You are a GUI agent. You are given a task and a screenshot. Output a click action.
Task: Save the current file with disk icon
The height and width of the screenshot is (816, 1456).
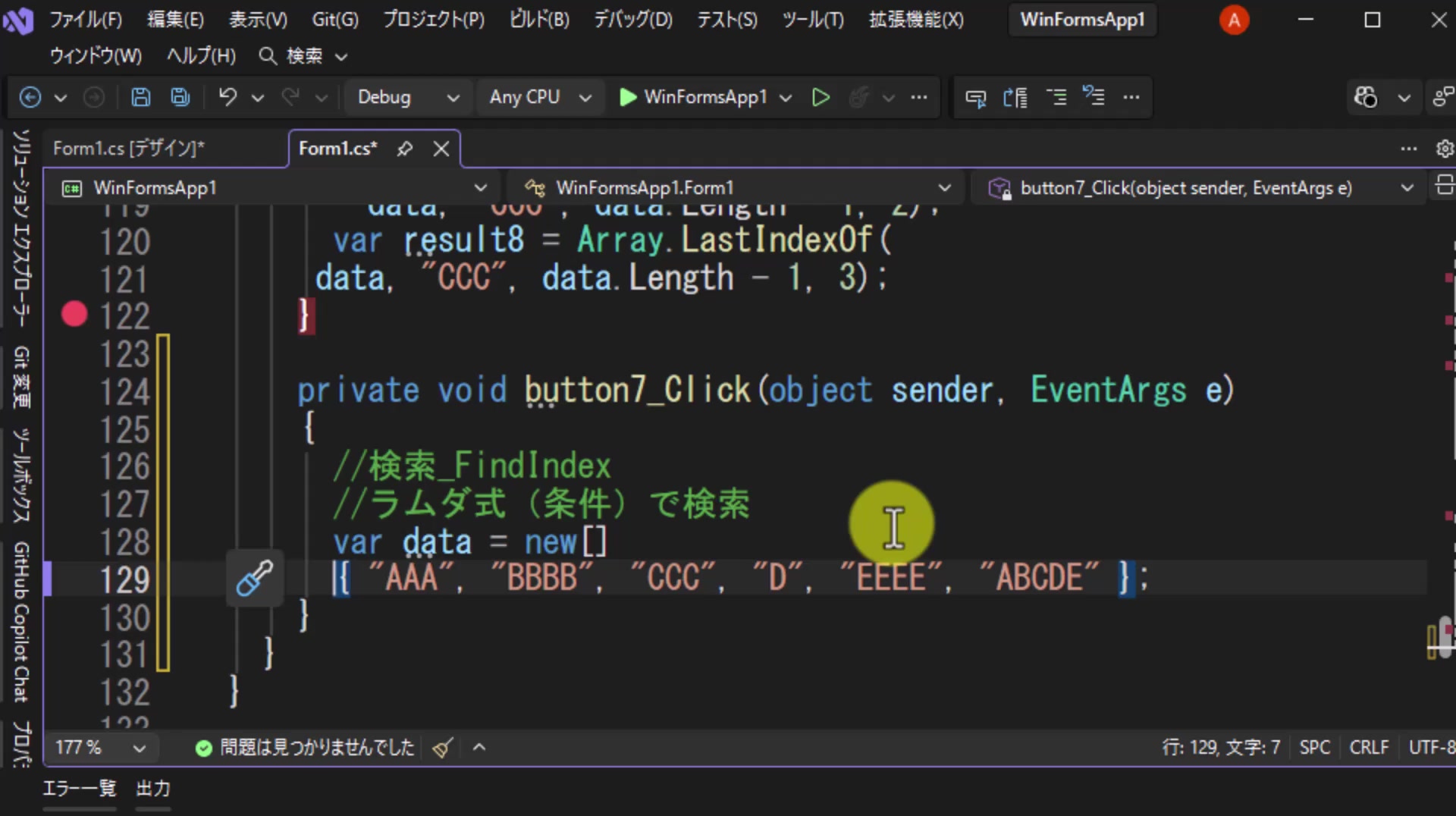[x=140, y=97]
